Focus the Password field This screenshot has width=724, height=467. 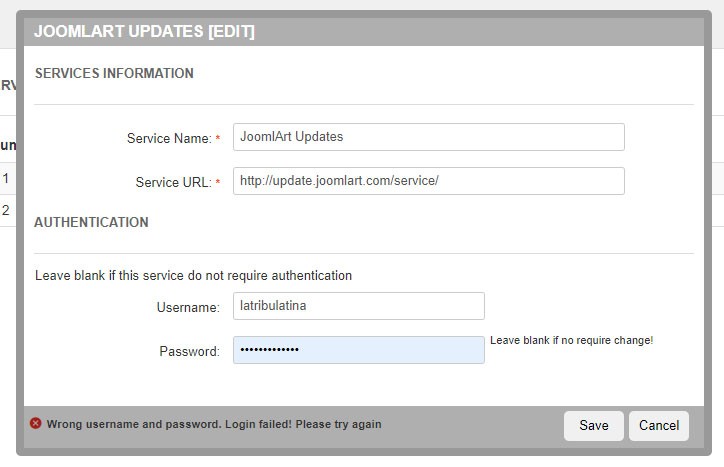[358, 350]
